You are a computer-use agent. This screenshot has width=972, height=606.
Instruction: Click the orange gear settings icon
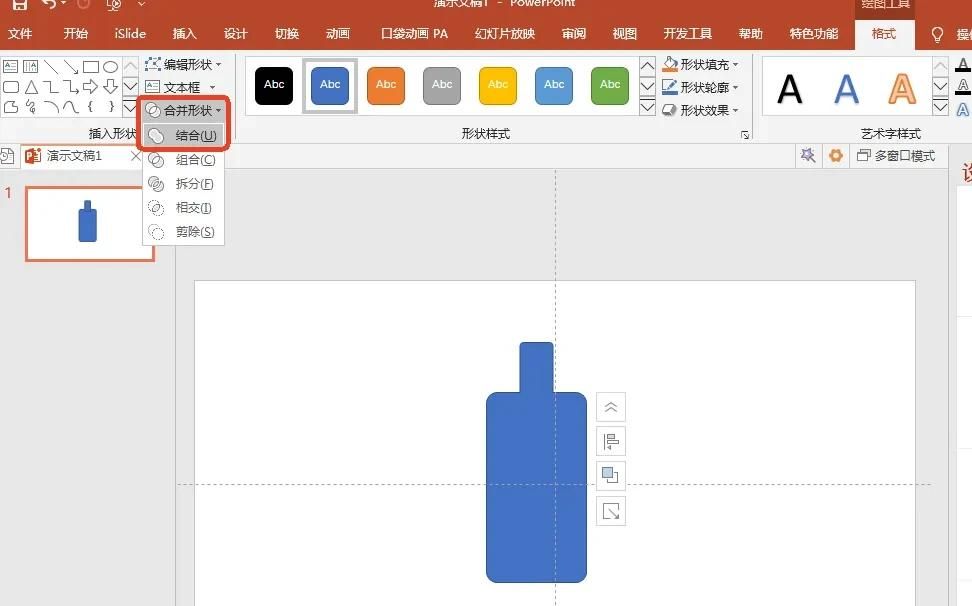tap(837, 155)
